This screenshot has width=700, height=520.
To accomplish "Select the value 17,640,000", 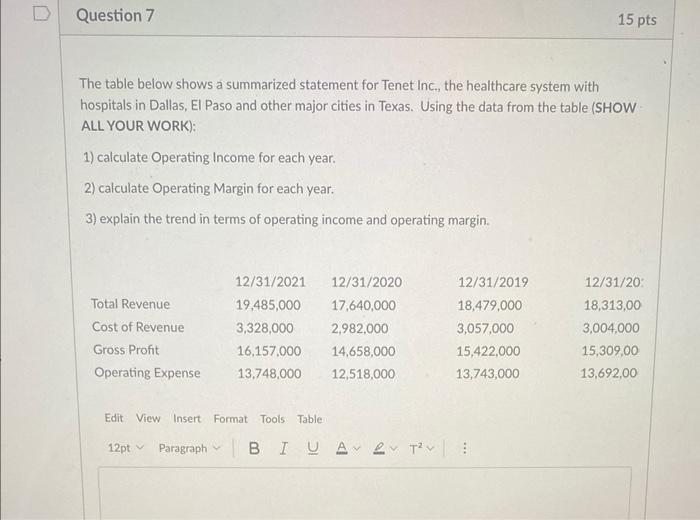I will [x=363, y=305].
